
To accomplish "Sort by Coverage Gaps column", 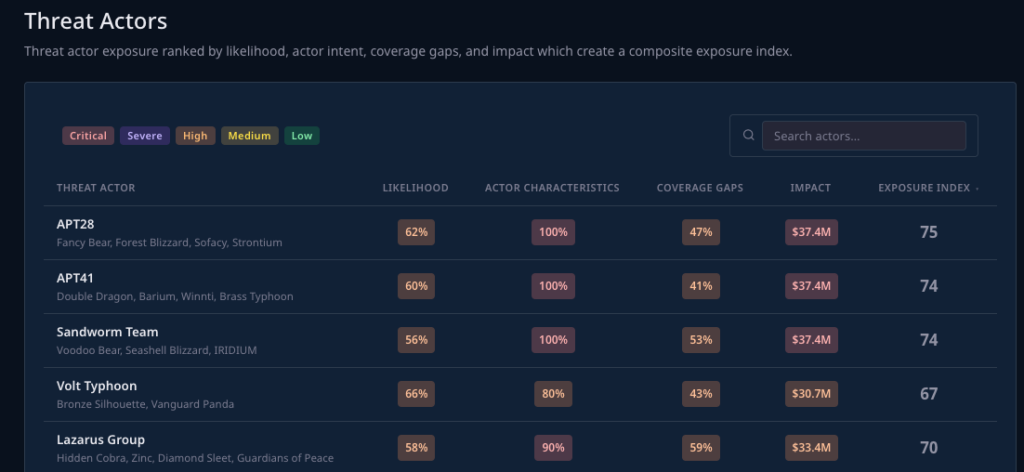I will (x=699, y=188).
